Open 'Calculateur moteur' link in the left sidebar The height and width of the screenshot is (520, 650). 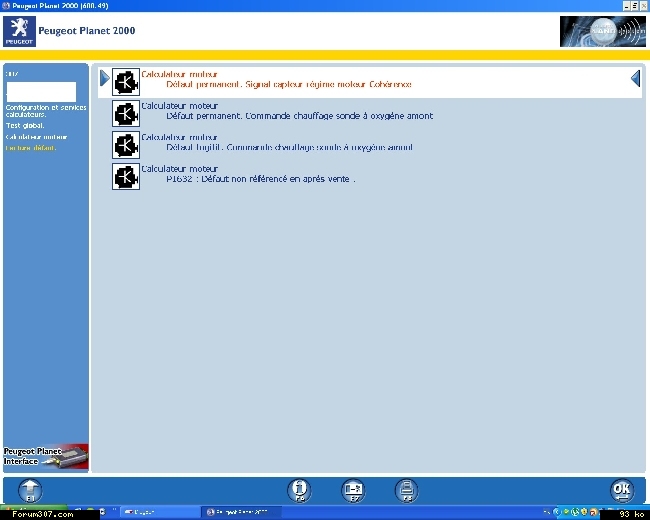pyautogui.click(x=36, y=136)
